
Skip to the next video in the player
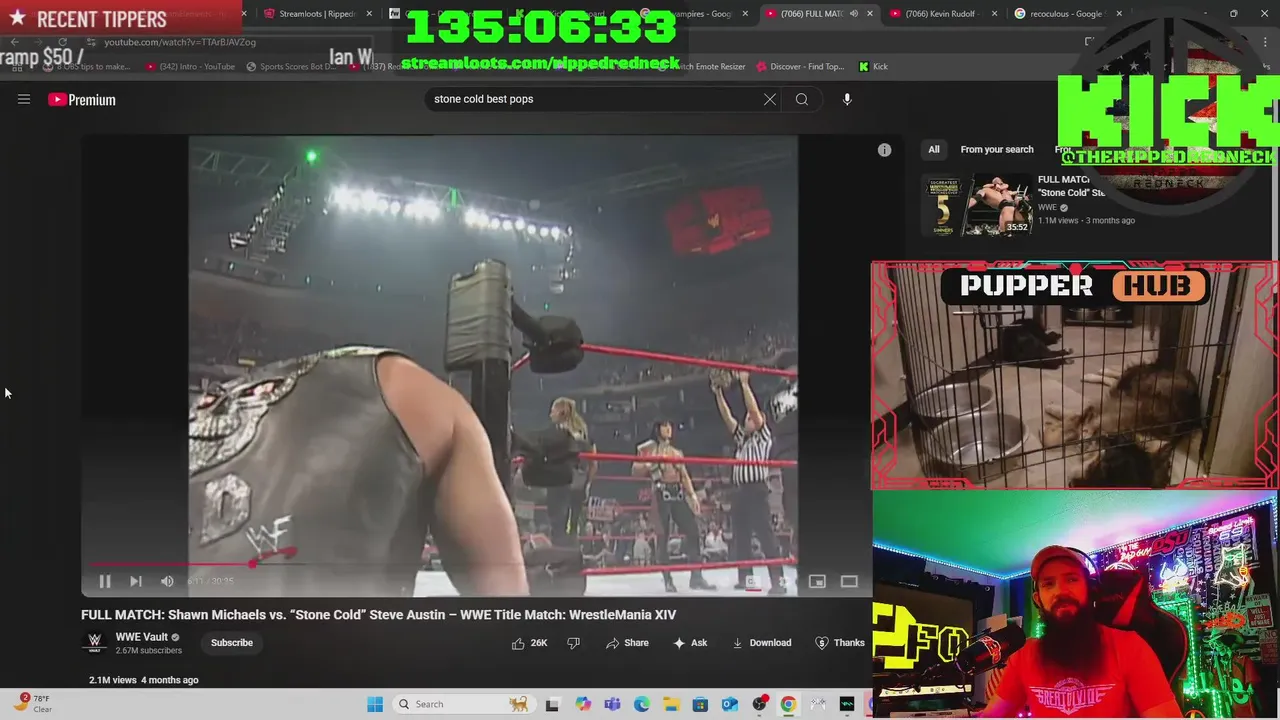tap(136, 581)
